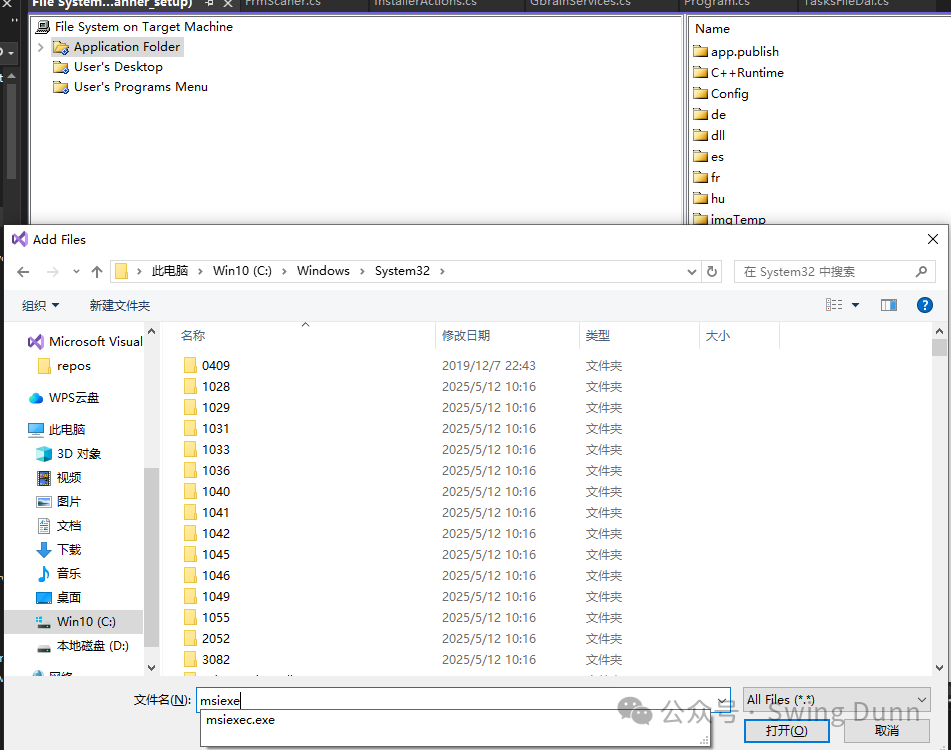Open Help via the question-mark icon
Viewport: 951px width, 750px height.
[924, 305]
